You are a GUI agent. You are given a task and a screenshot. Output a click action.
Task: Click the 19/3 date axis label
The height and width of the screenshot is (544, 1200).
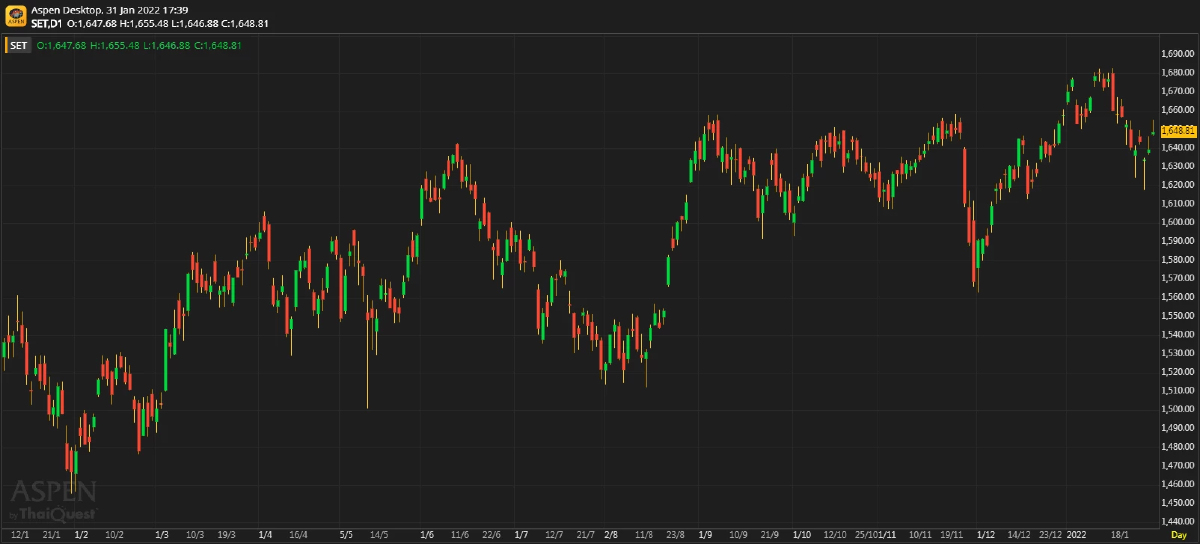tap(226, 535)
